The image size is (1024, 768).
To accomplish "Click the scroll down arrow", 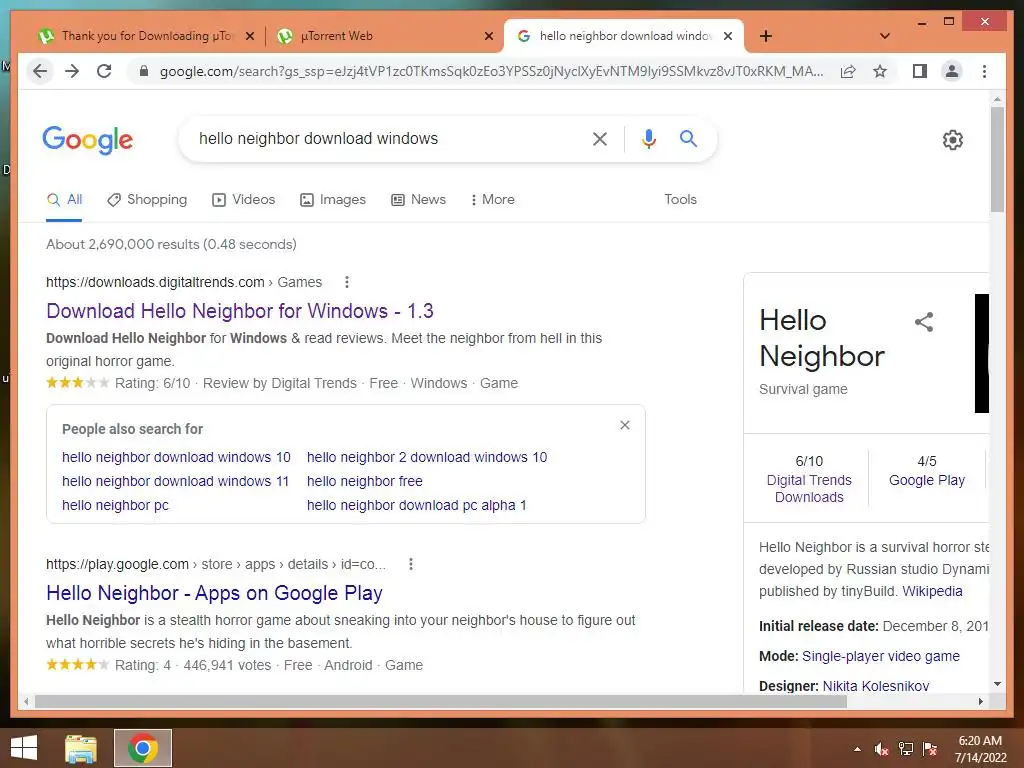I will [997, 684].
